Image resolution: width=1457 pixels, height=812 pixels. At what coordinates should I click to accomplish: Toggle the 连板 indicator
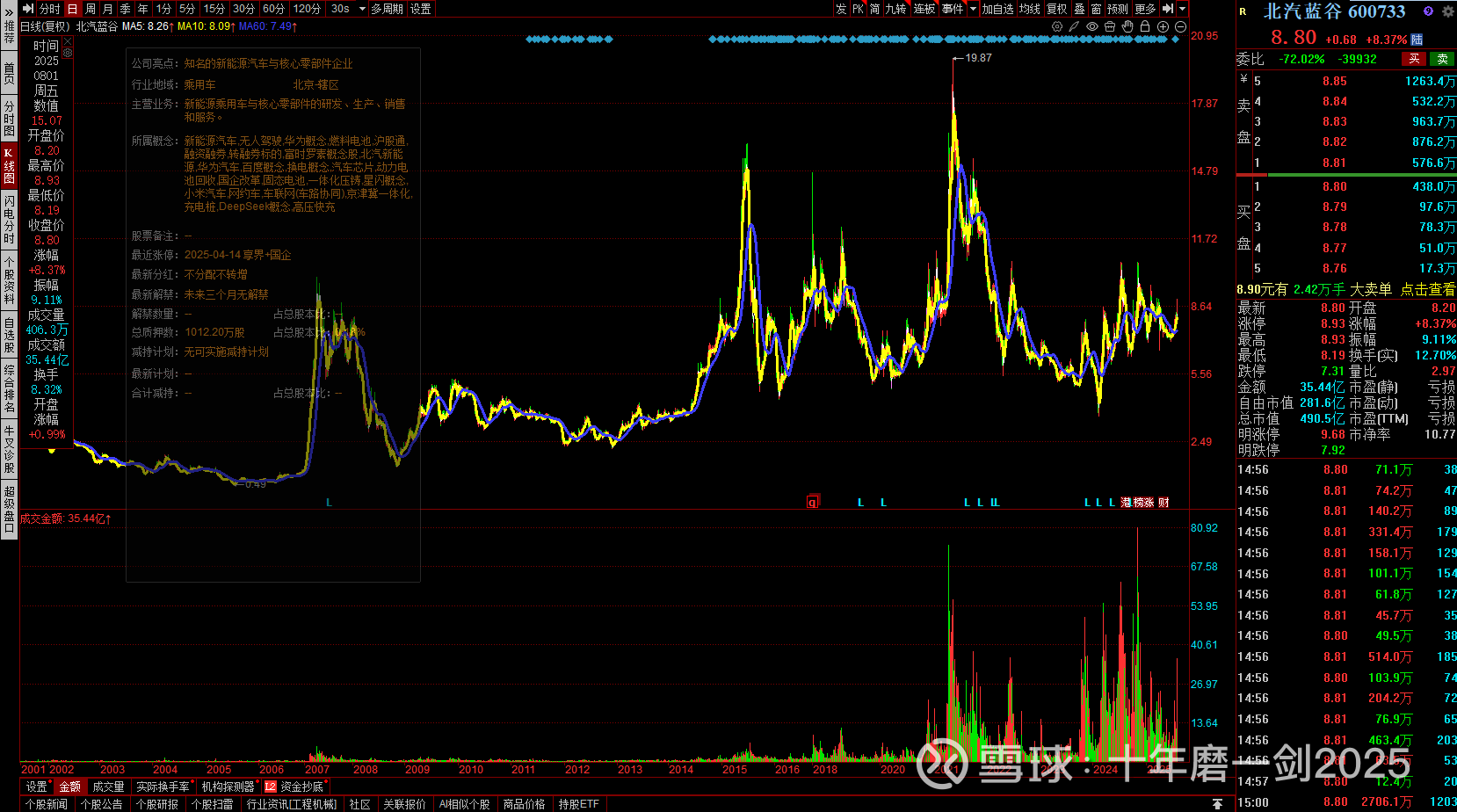[924, 9]
